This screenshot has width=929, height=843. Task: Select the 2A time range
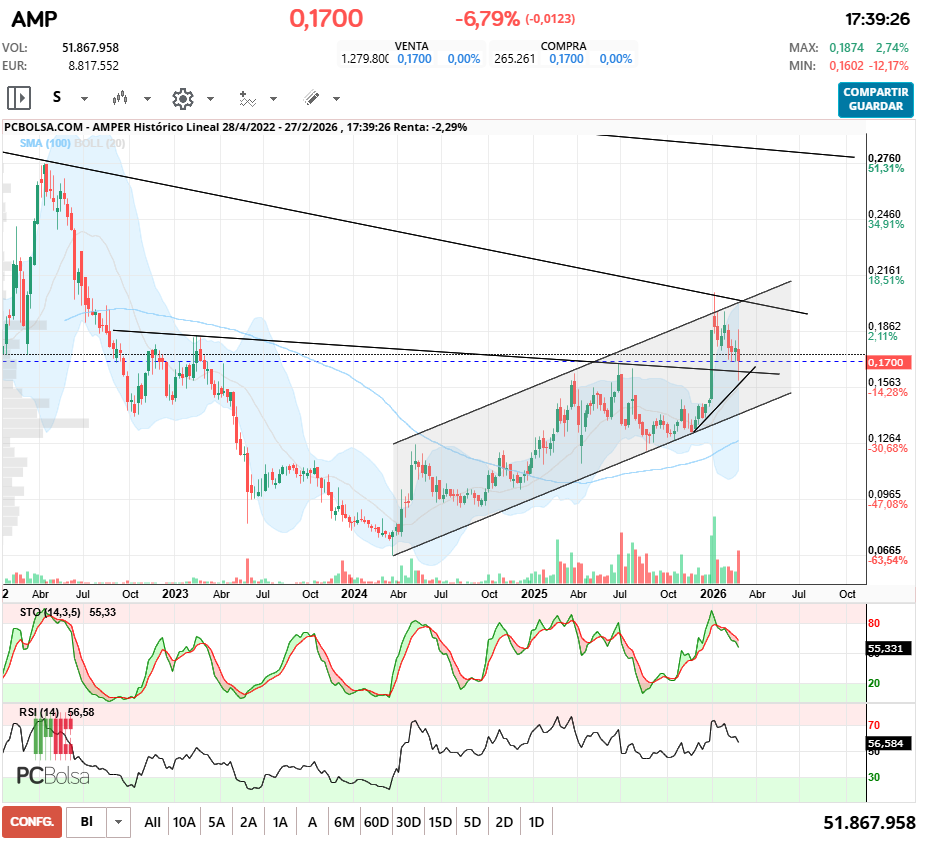248,822
